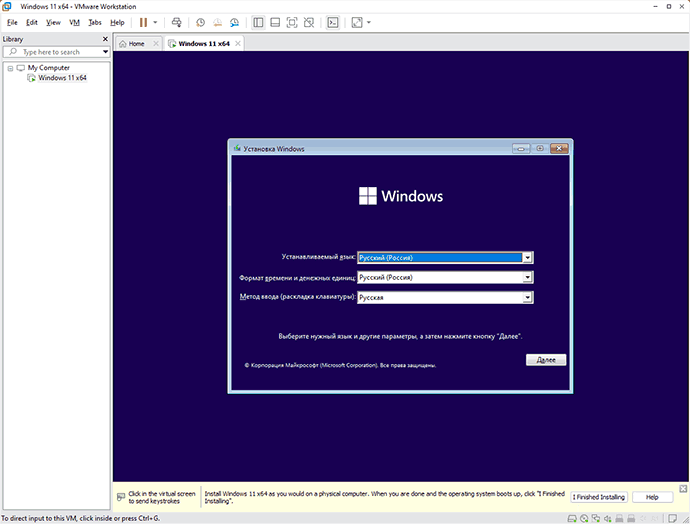690x524 pixels.
Task: Open the library search dropdown arrow
Action: 106,52
